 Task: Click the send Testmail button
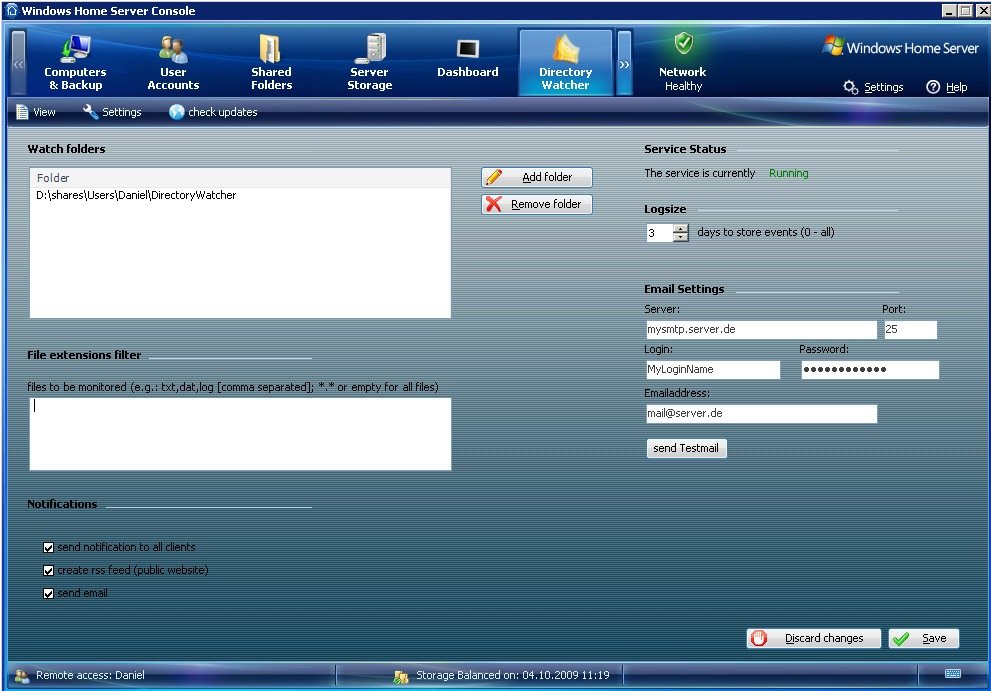point(686,448)
